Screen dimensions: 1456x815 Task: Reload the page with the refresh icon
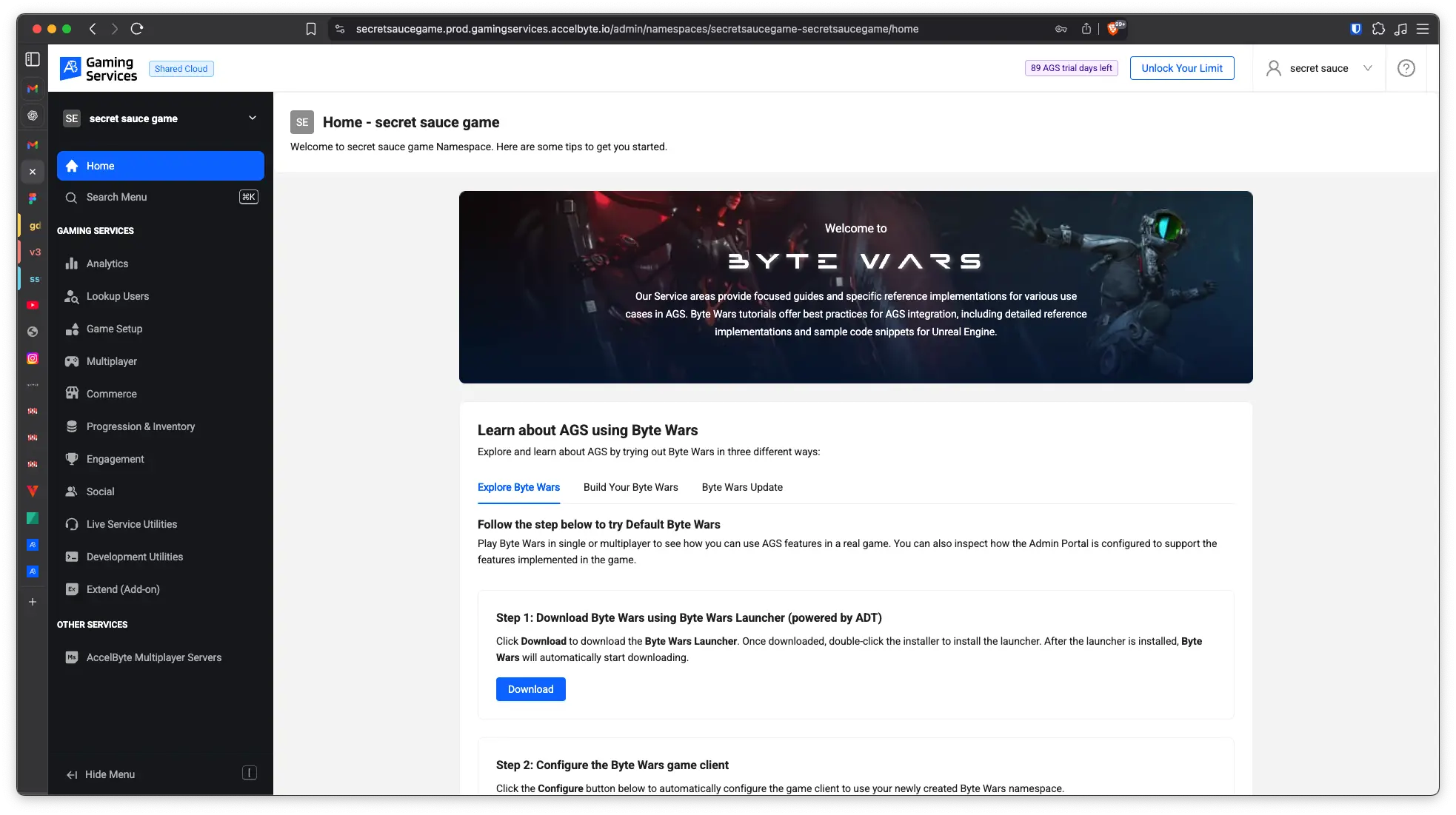[137, 29]
